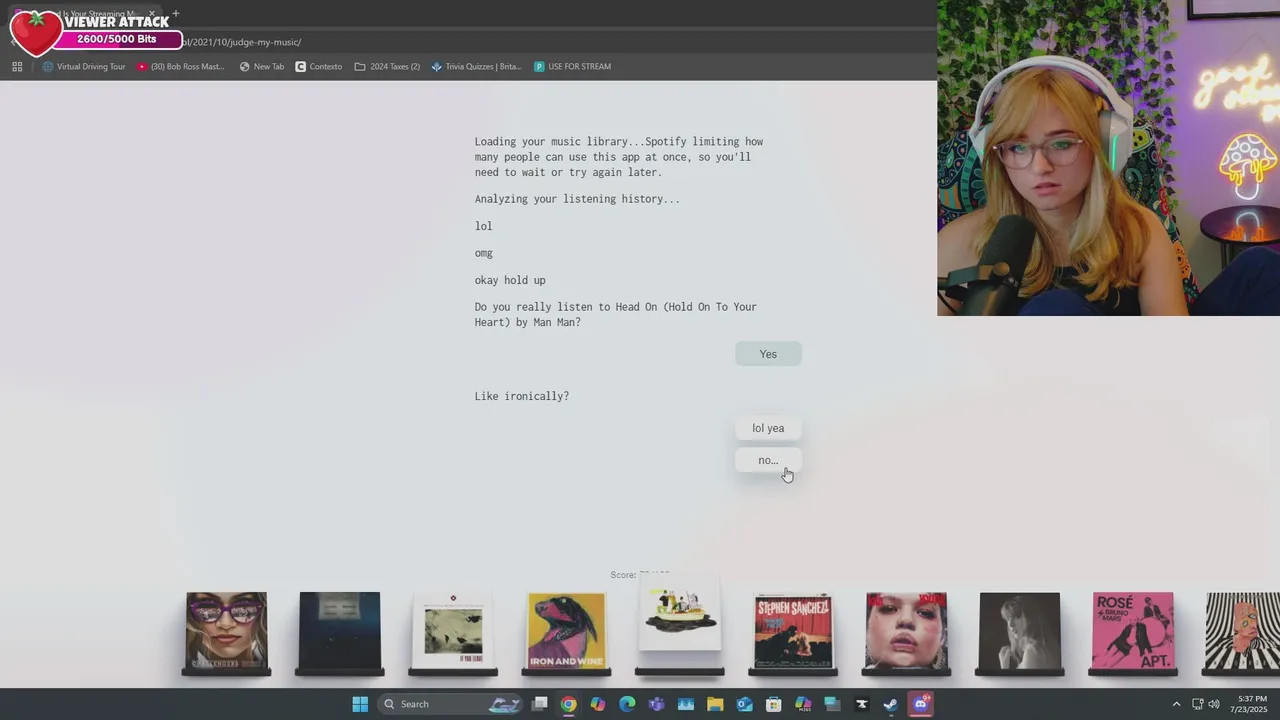1280x720 pixels.
Task: Open the New Tab bookmark
Action: 262,67
